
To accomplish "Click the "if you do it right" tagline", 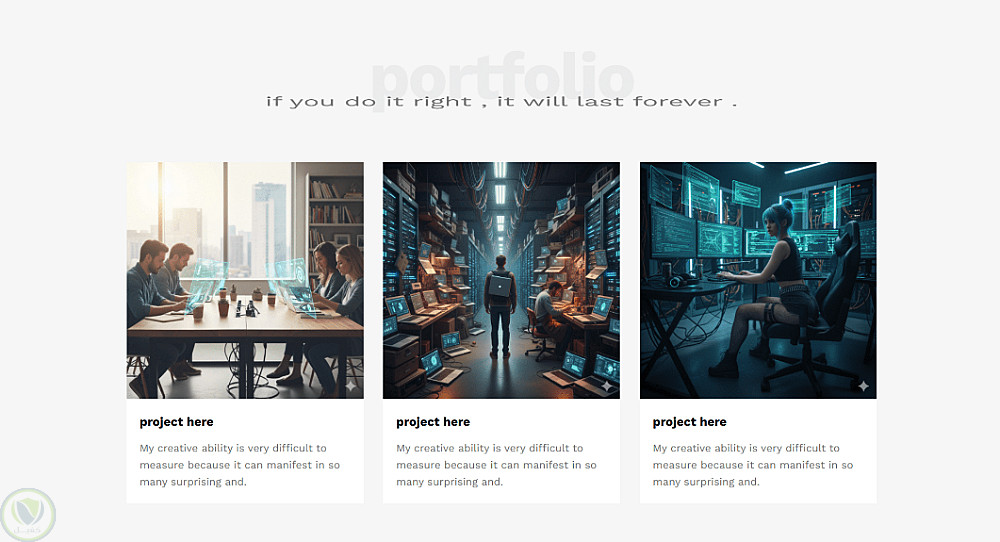I will coord(501,101).
